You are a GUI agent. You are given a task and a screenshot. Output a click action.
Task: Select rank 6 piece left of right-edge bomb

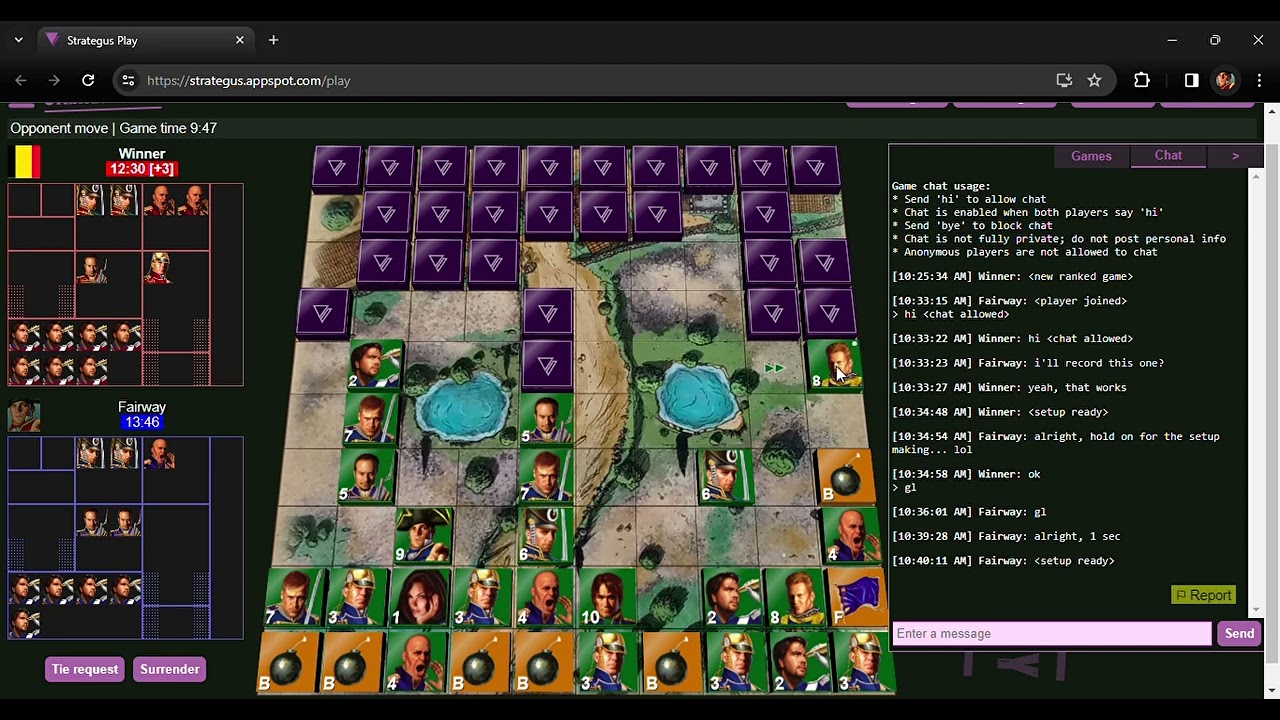[x=727, y=477]
